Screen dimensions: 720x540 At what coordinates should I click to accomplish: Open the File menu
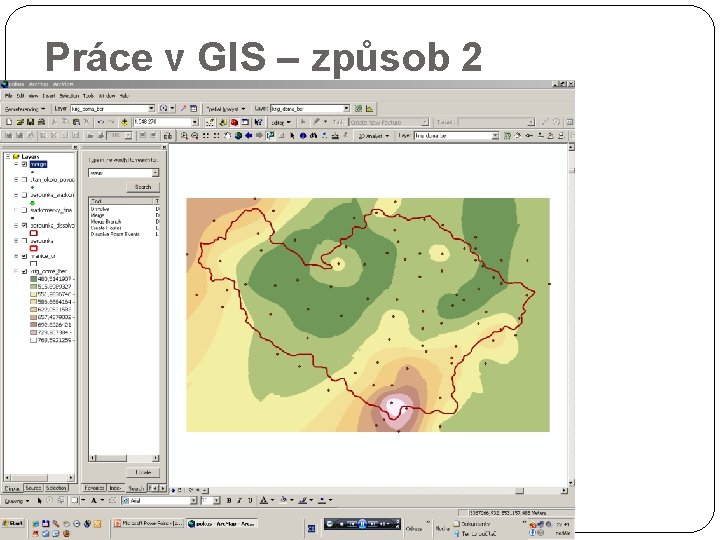[8, 96]
